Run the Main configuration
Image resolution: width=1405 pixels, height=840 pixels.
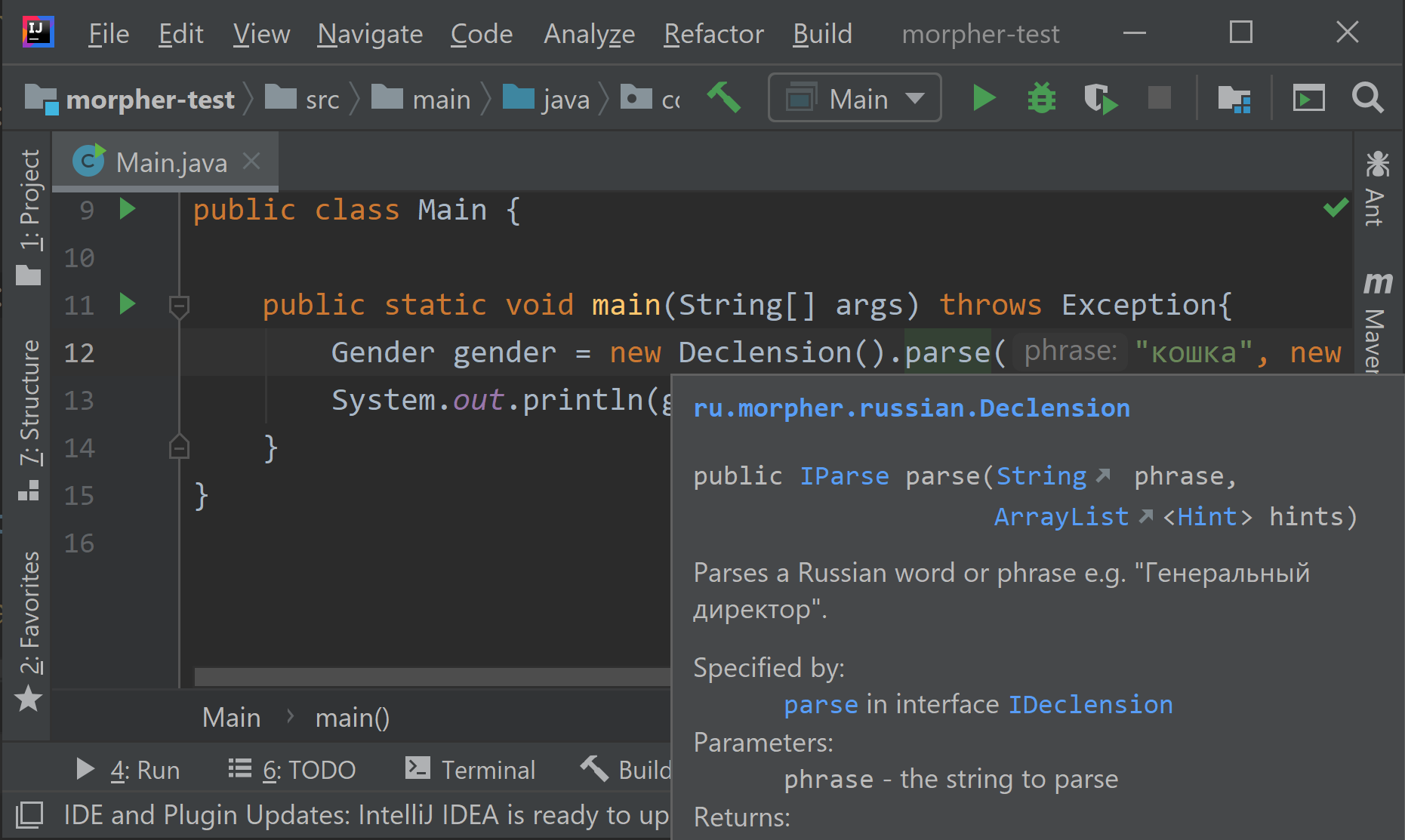coord(983,97)
